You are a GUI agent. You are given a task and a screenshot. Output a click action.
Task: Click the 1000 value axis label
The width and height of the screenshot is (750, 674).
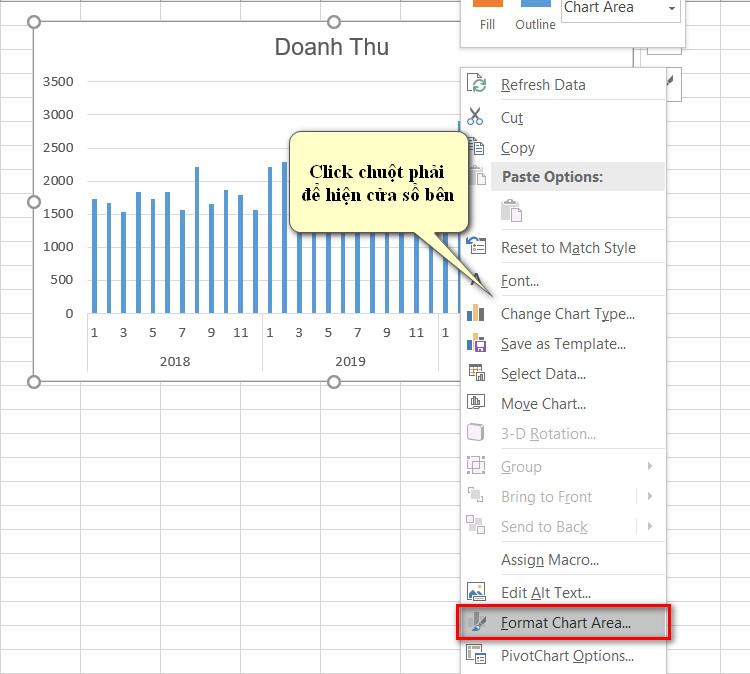pos(58,246)
